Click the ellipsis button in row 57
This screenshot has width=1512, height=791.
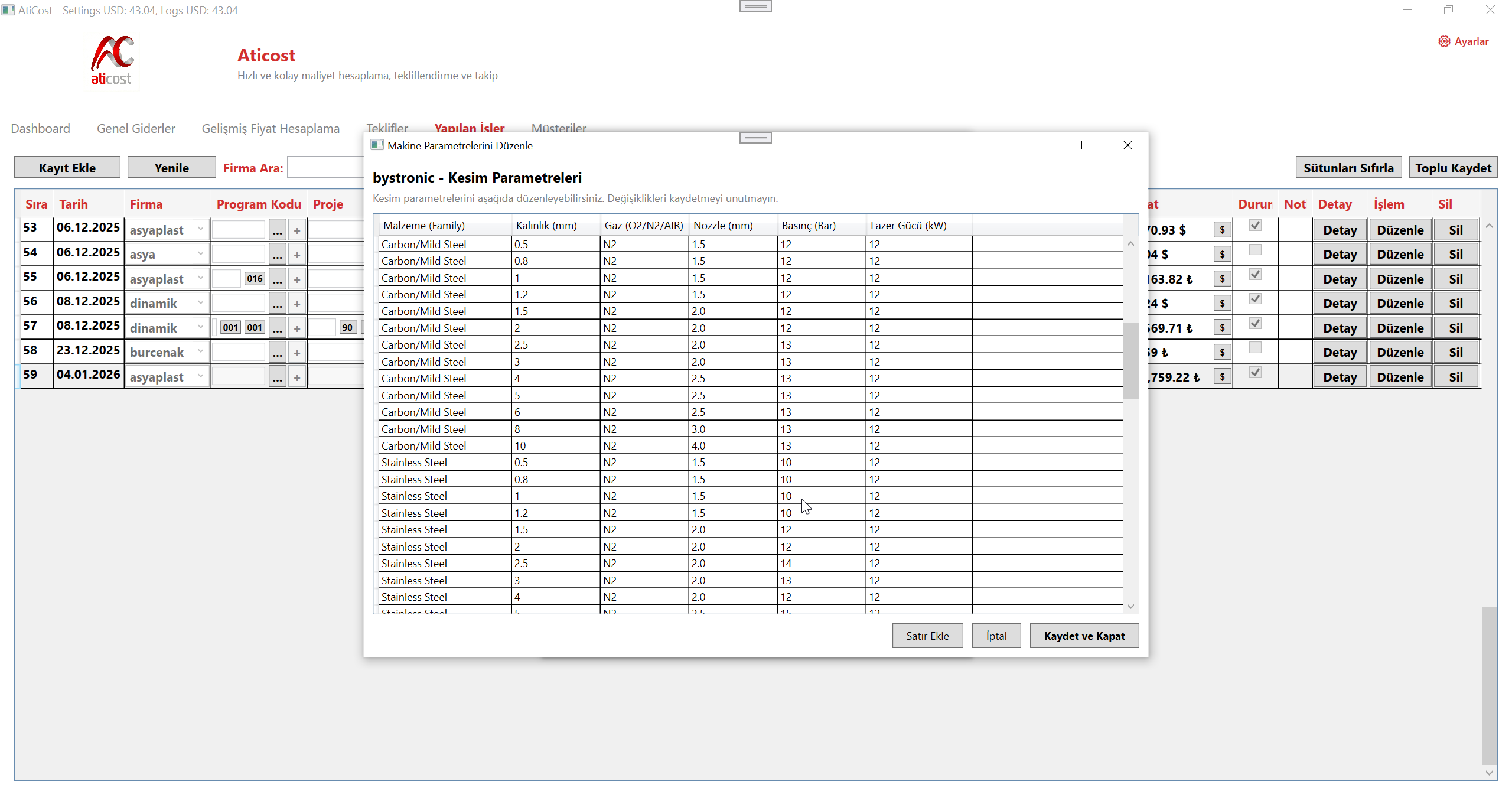pyautogui.click(x=278, y=328)
